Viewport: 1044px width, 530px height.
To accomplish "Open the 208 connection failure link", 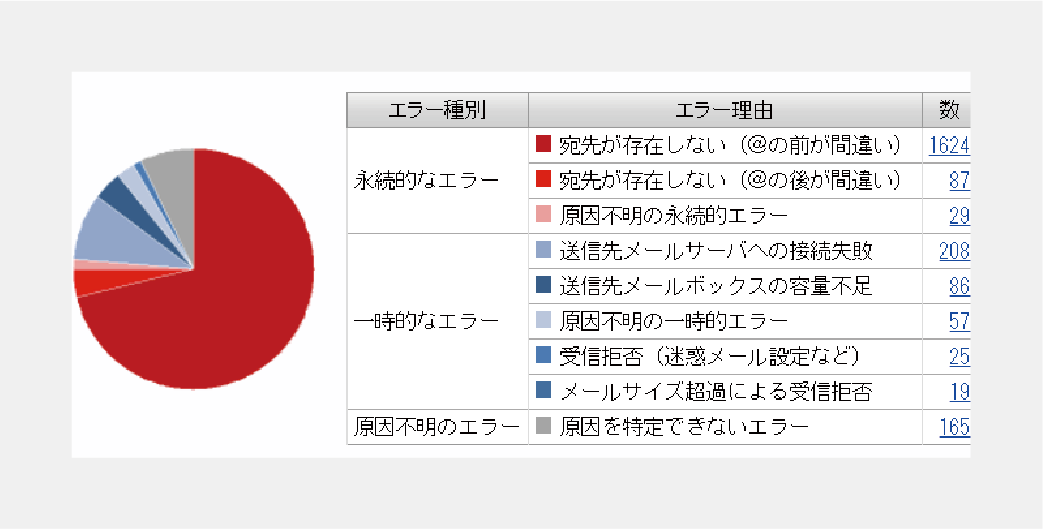I will (954, 251).
